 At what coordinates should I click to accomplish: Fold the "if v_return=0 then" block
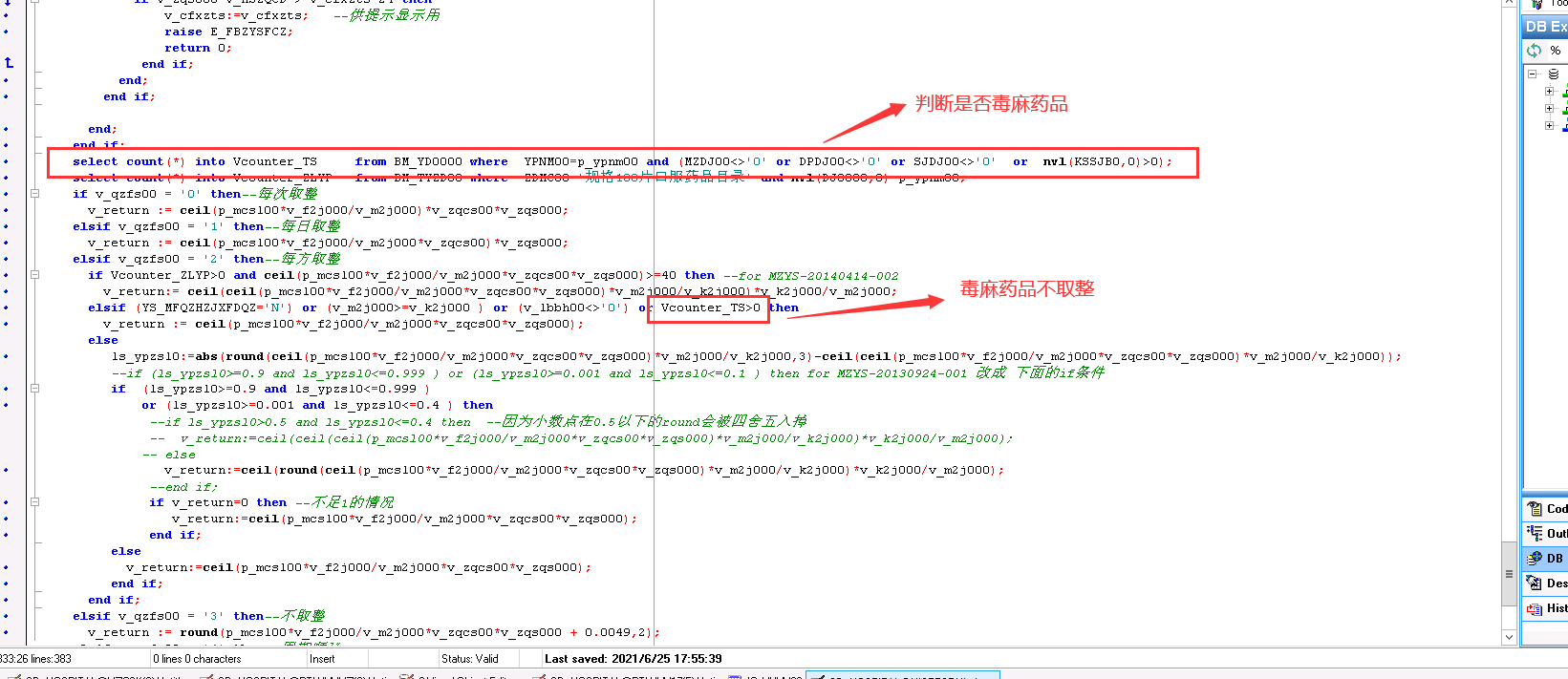click(34, 501)
